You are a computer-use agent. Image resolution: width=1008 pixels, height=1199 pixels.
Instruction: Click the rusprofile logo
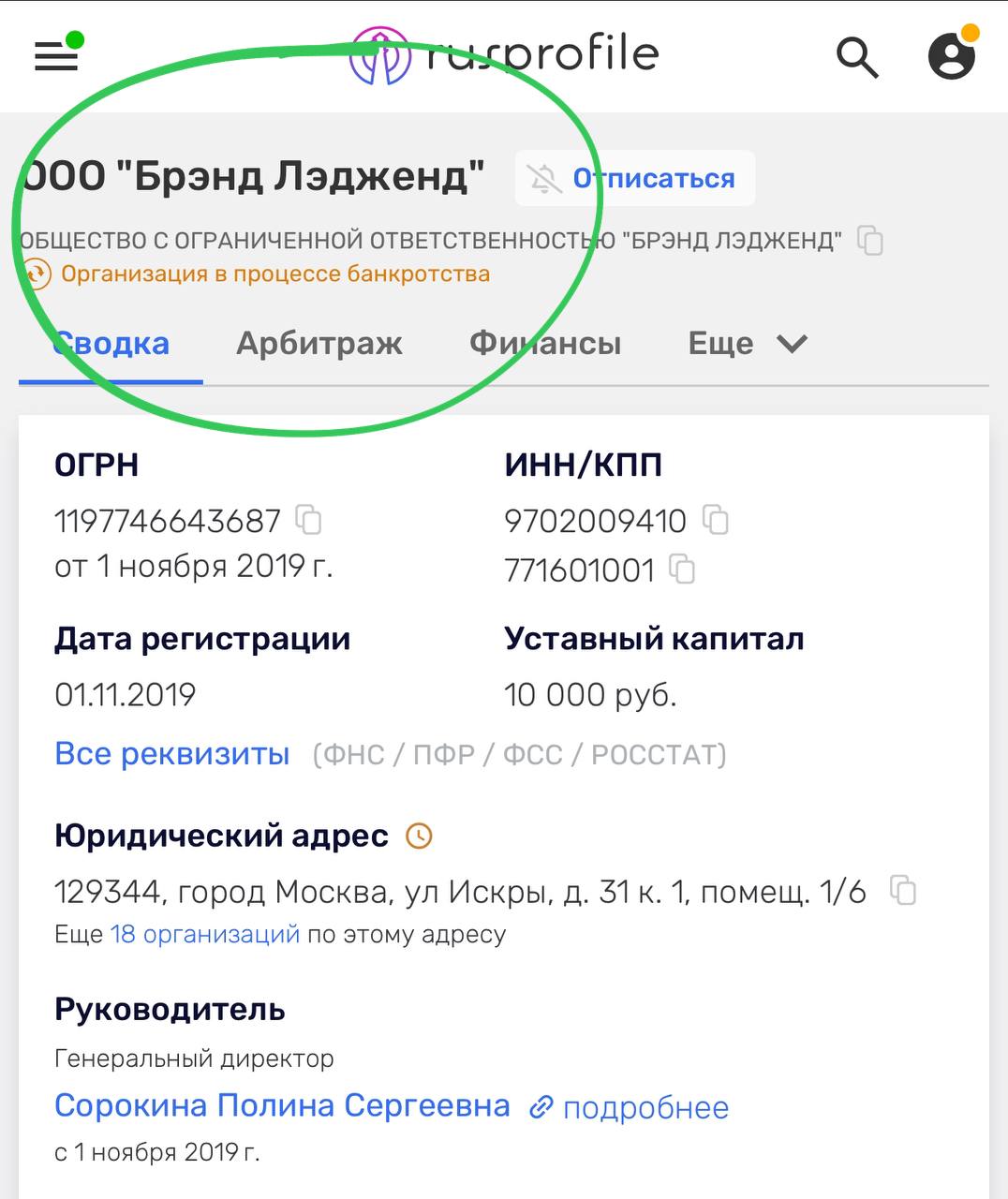click(x=504, y=55)
